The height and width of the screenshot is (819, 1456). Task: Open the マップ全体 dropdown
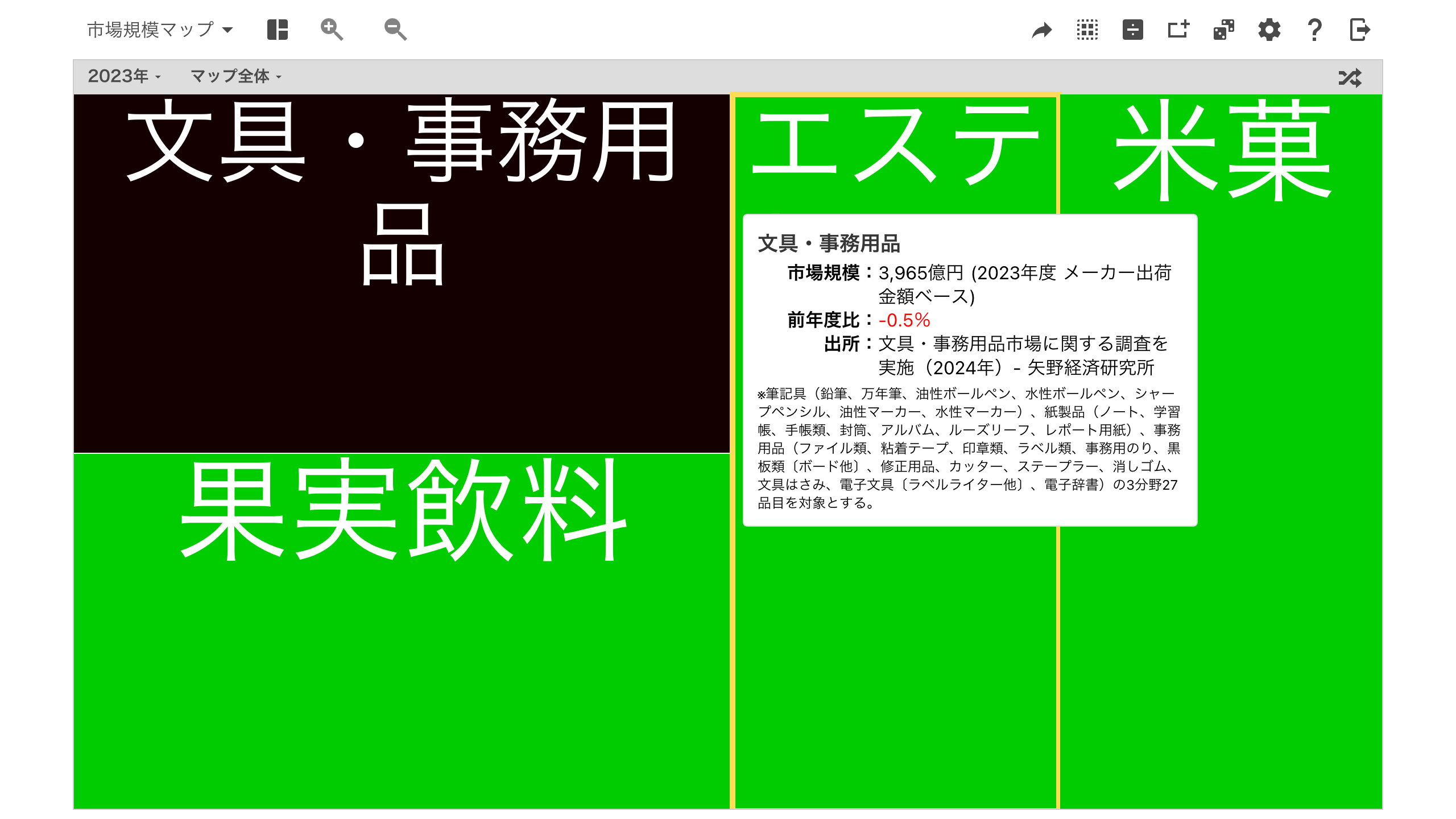(236, 76)
